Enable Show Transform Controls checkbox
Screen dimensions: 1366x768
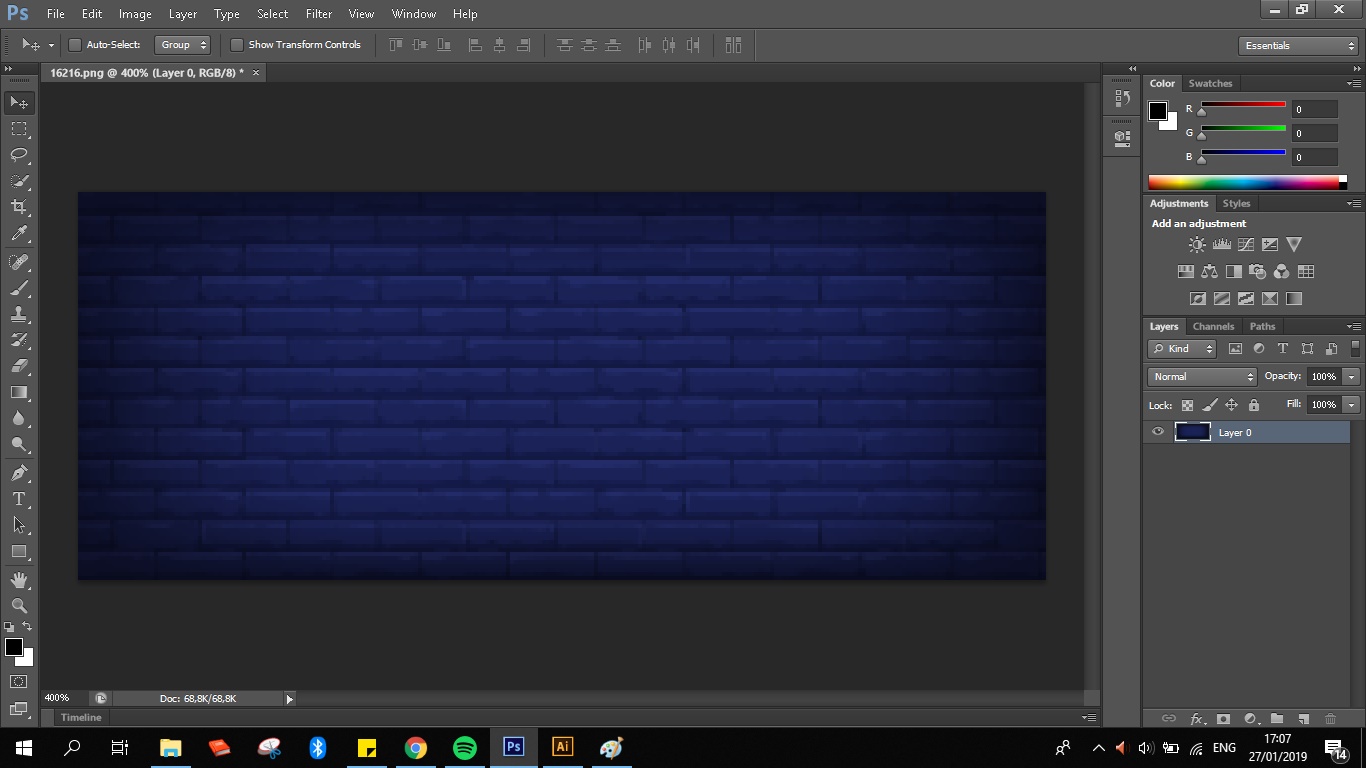[237, 45]
